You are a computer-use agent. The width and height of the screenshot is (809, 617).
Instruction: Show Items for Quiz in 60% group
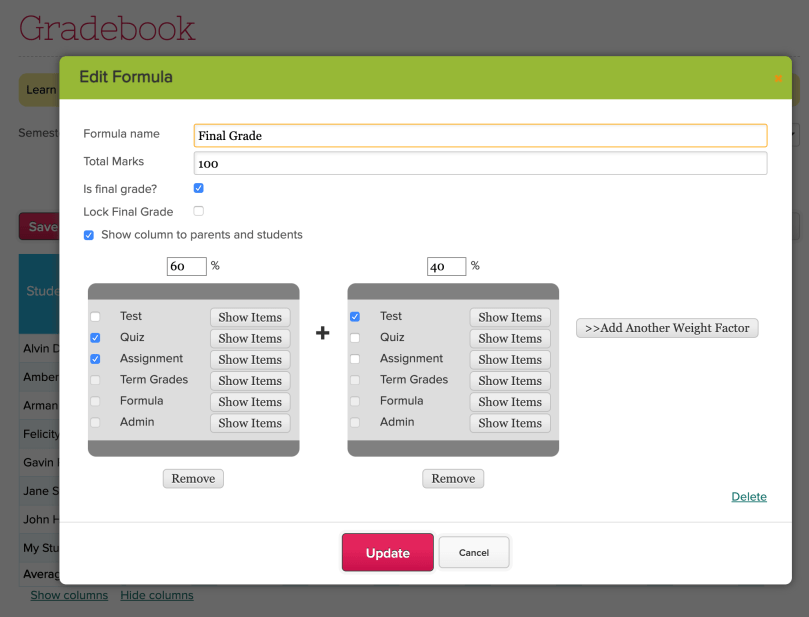click(250, 338)
